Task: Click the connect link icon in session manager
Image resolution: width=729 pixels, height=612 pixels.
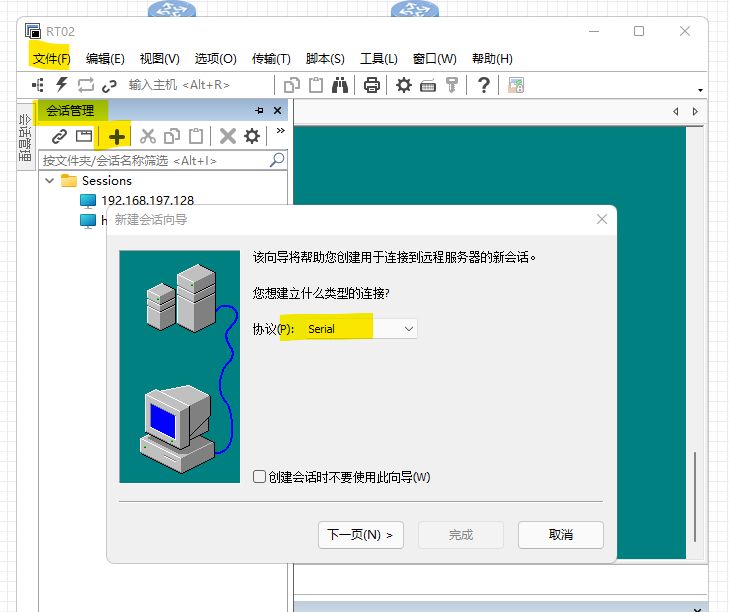Action: [x=59, y=136]
